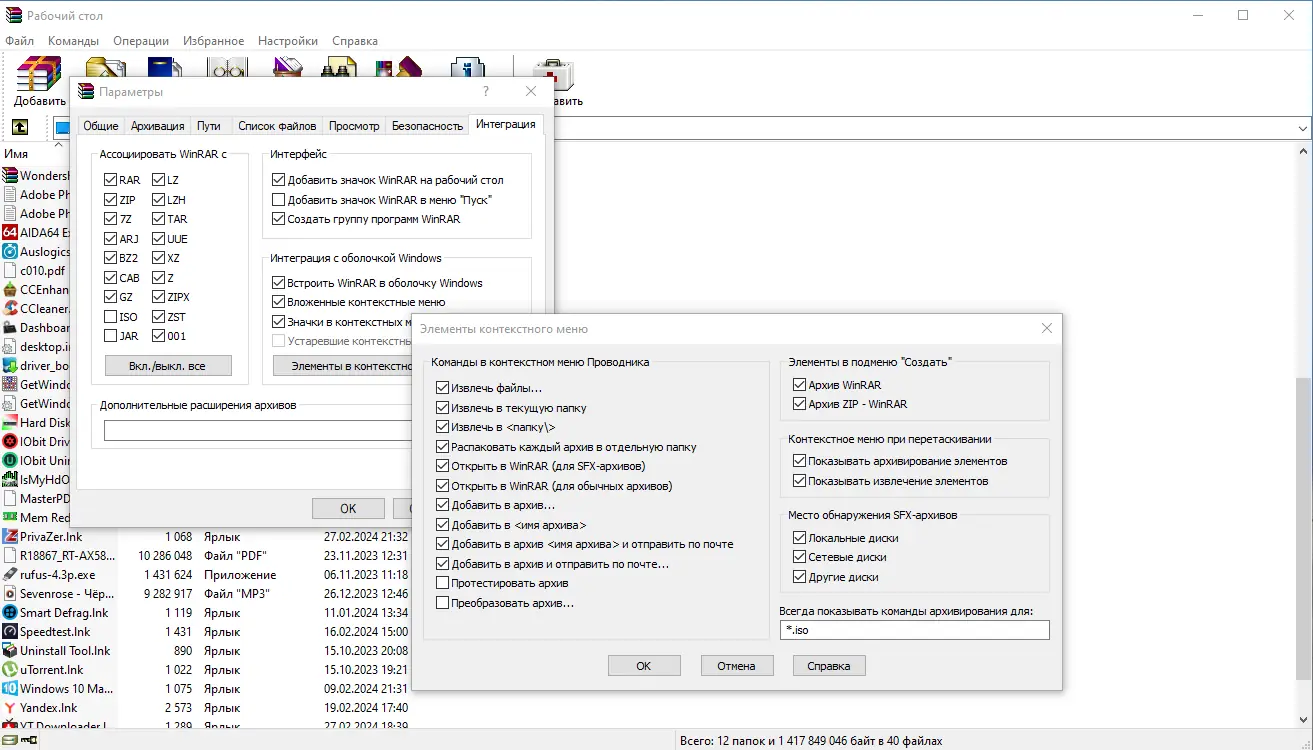Select the Wondershare file icon
The height and width of the screenshot is (750, 1313).
pos(11,175)
